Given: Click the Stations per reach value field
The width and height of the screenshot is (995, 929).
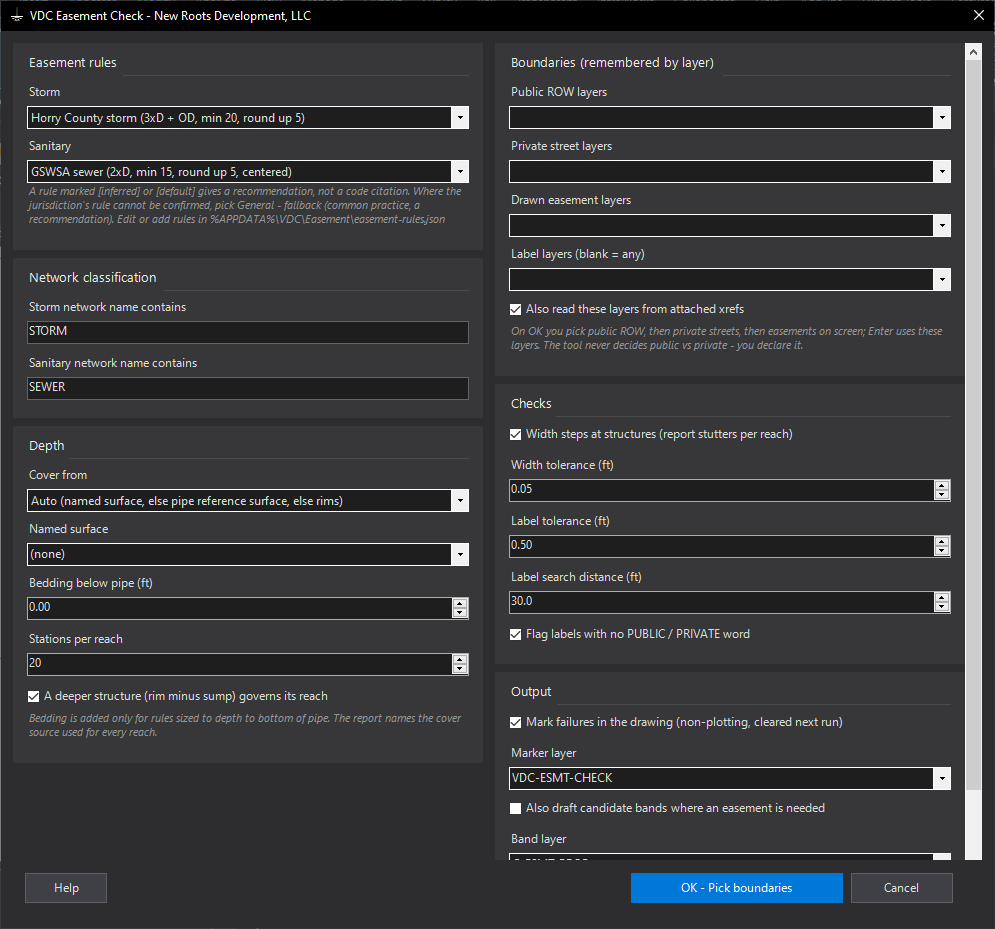Looking at the screenshot, I should point(239,664).
